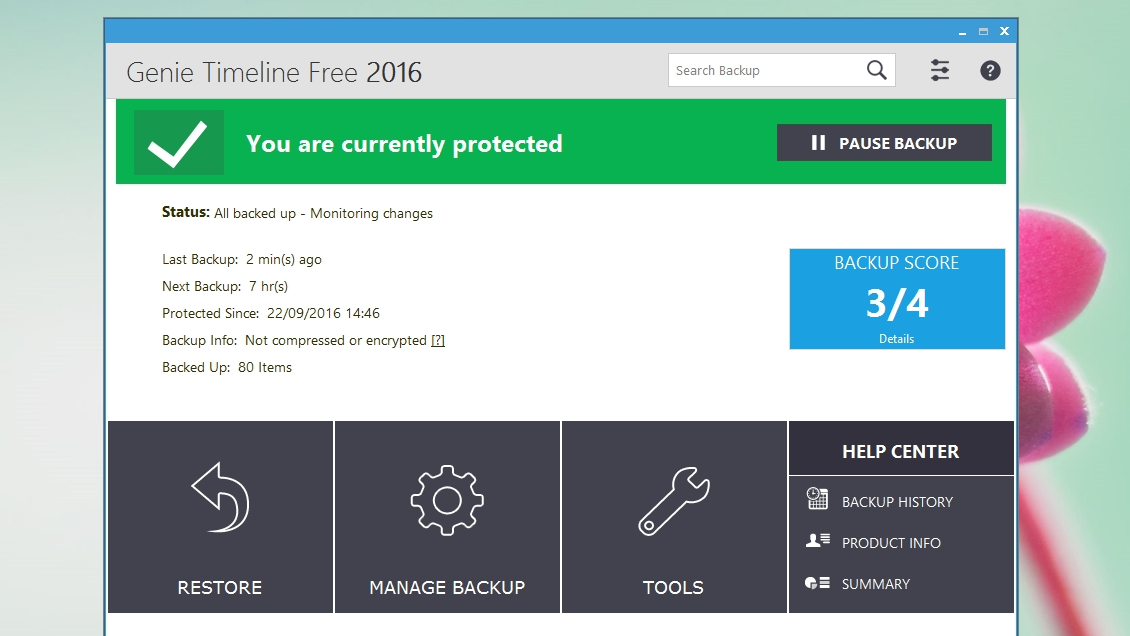This screenshot has height=636, width=1130.
Task: Open Backup Score details
Action: point(897,339)
